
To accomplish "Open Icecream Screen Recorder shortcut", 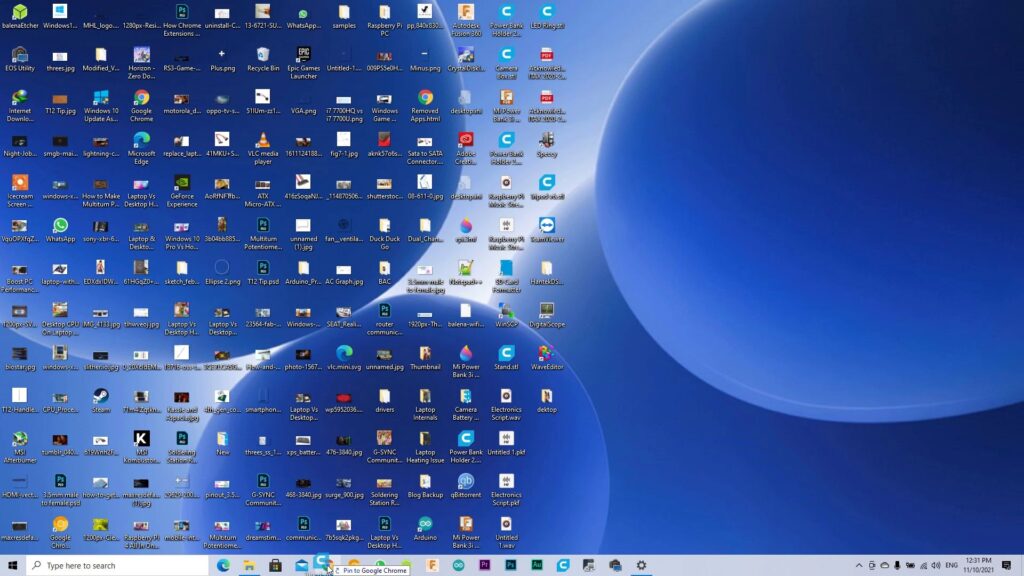I will (x=20, y=191).
